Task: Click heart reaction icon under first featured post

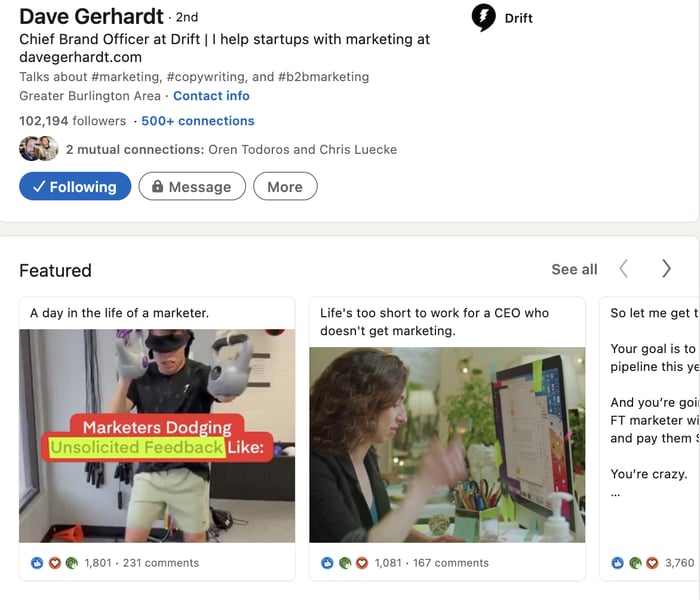Action: [54, 563]
